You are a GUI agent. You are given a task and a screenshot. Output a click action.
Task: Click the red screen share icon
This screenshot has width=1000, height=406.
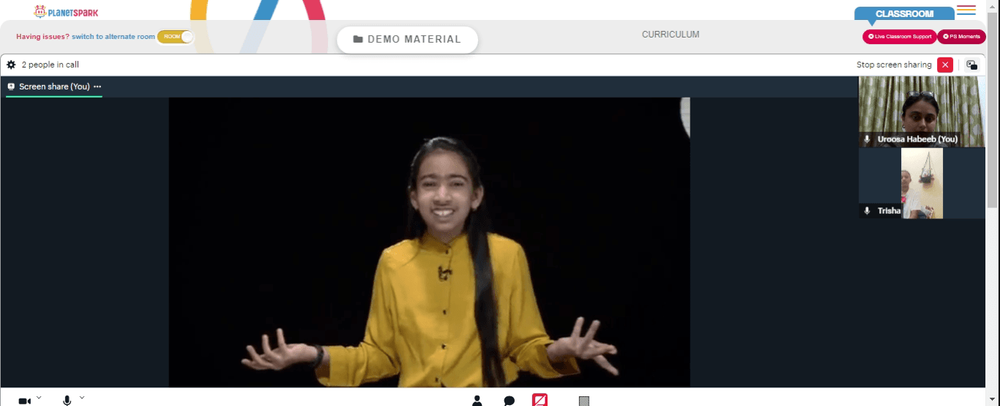[540, 400]
